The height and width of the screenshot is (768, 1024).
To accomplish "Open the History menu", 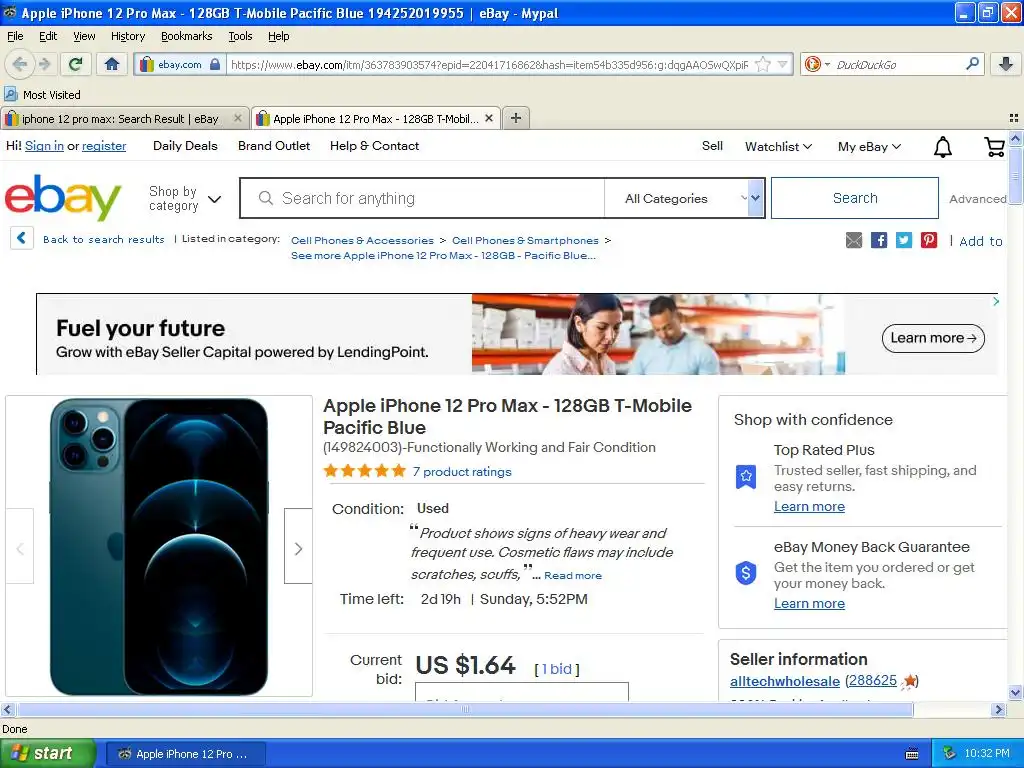I will click(127, 36).
